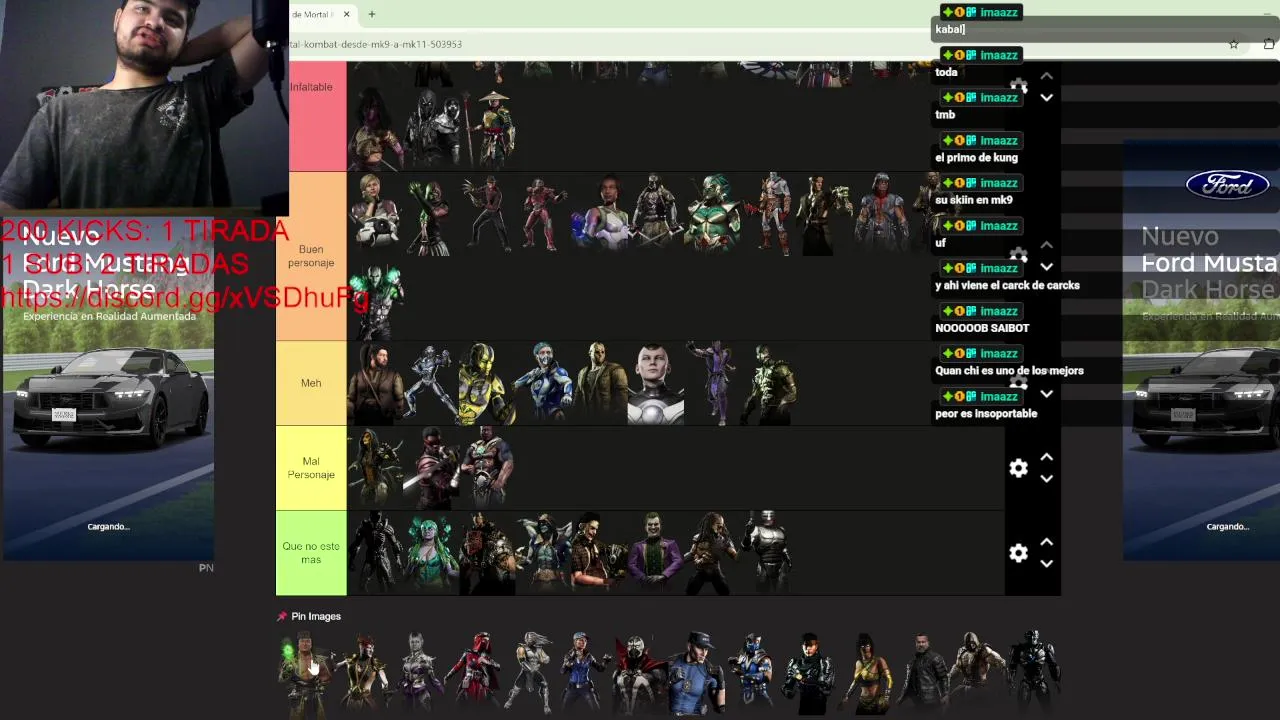Edit the Infaltable tier label
1280x720 pixels.
[311, 87]
